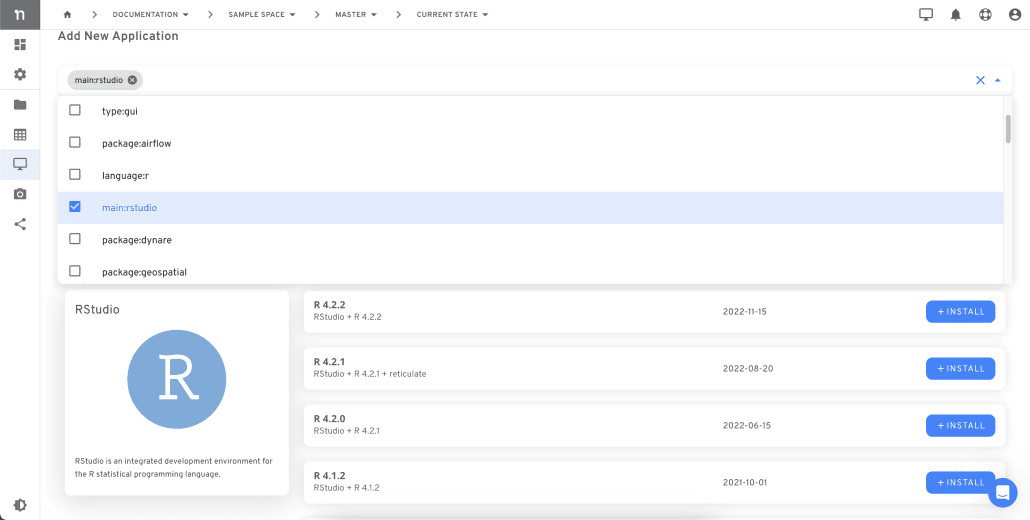
Task: Click the RStudio card title
Action: pyautogui.click(x=97, y=309)
